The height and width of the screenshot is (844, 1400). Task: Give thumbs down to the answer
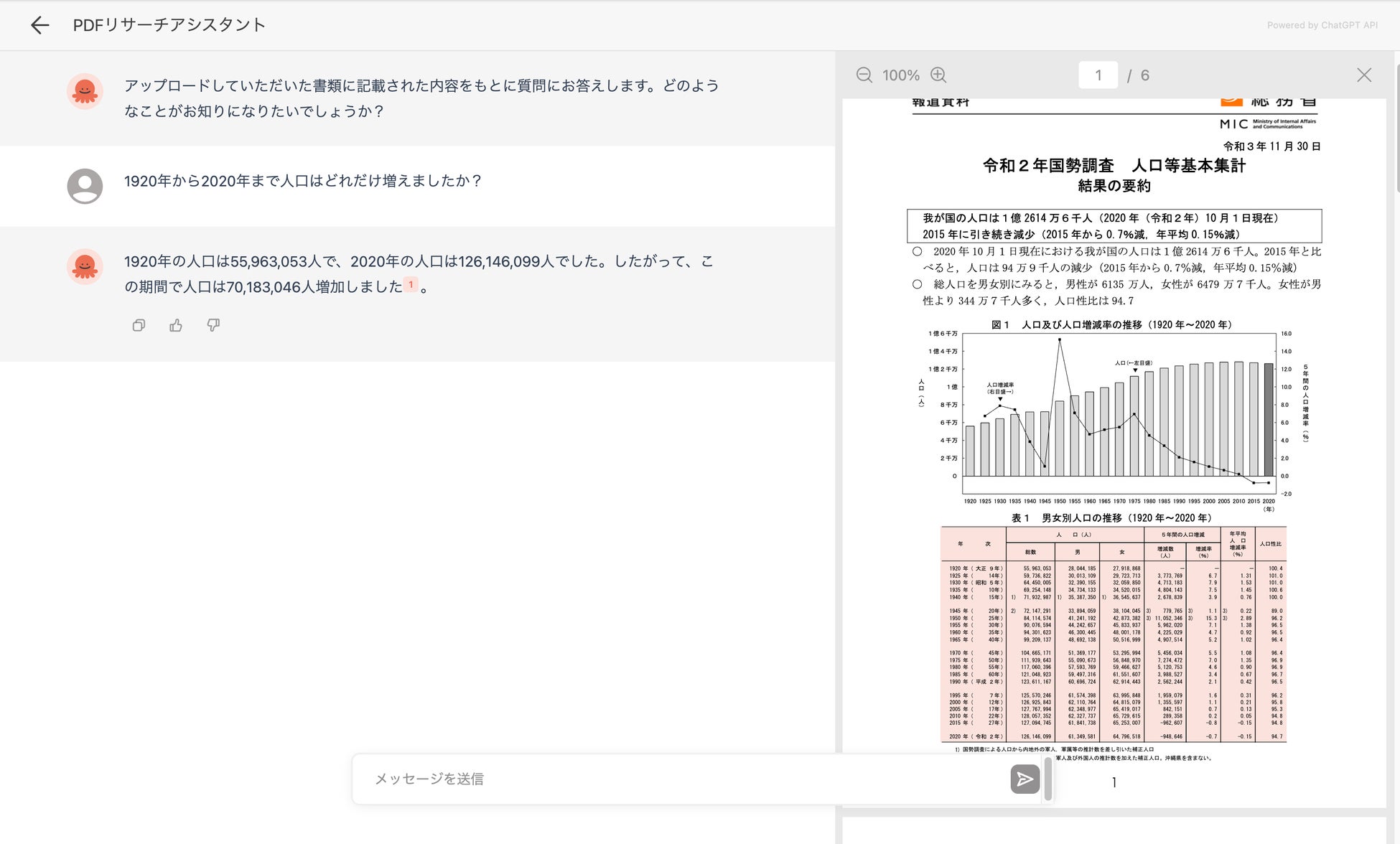click(213, 325)
